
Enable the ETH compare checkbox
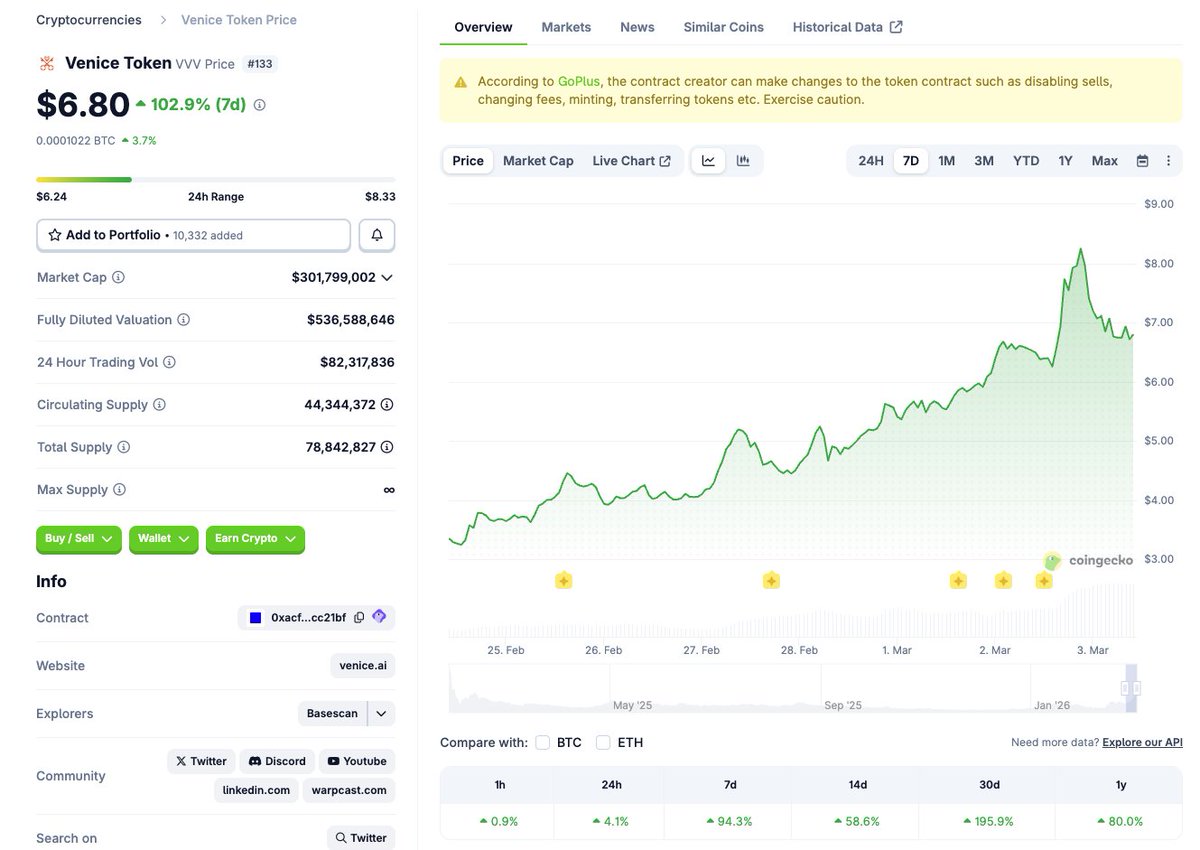[x=603, y=742]
